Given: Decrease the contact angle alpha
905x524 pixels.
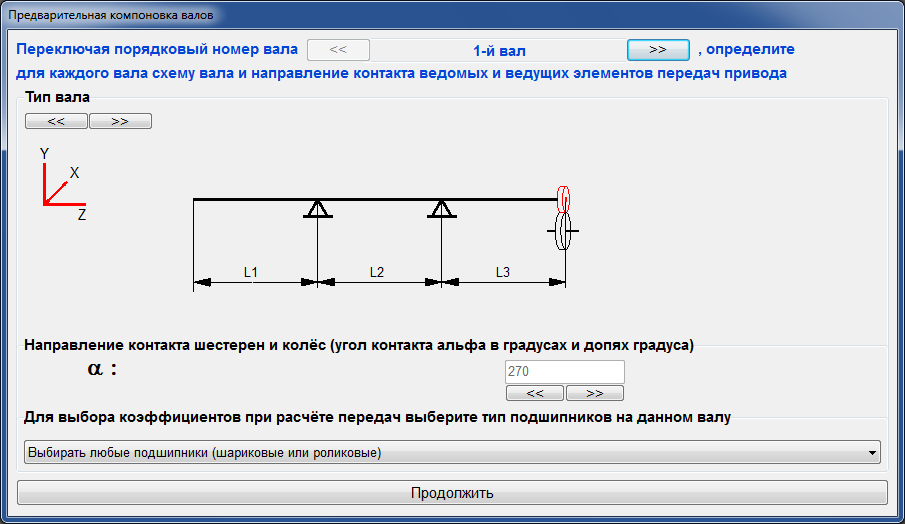Looking at the screenshot, I should [535, 393].
